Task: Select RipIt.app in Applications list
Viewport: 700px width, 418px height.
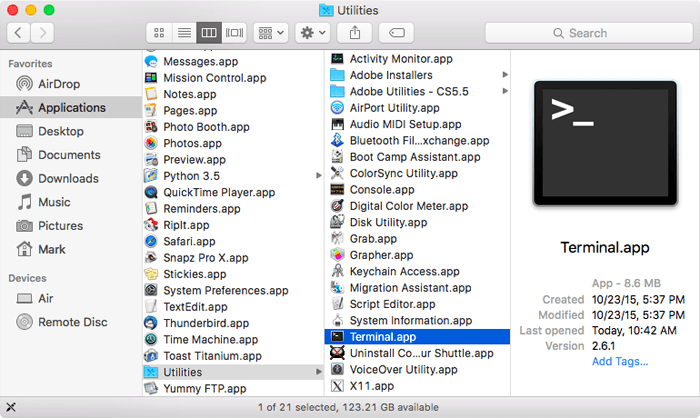Action: (x=233, y=225)
